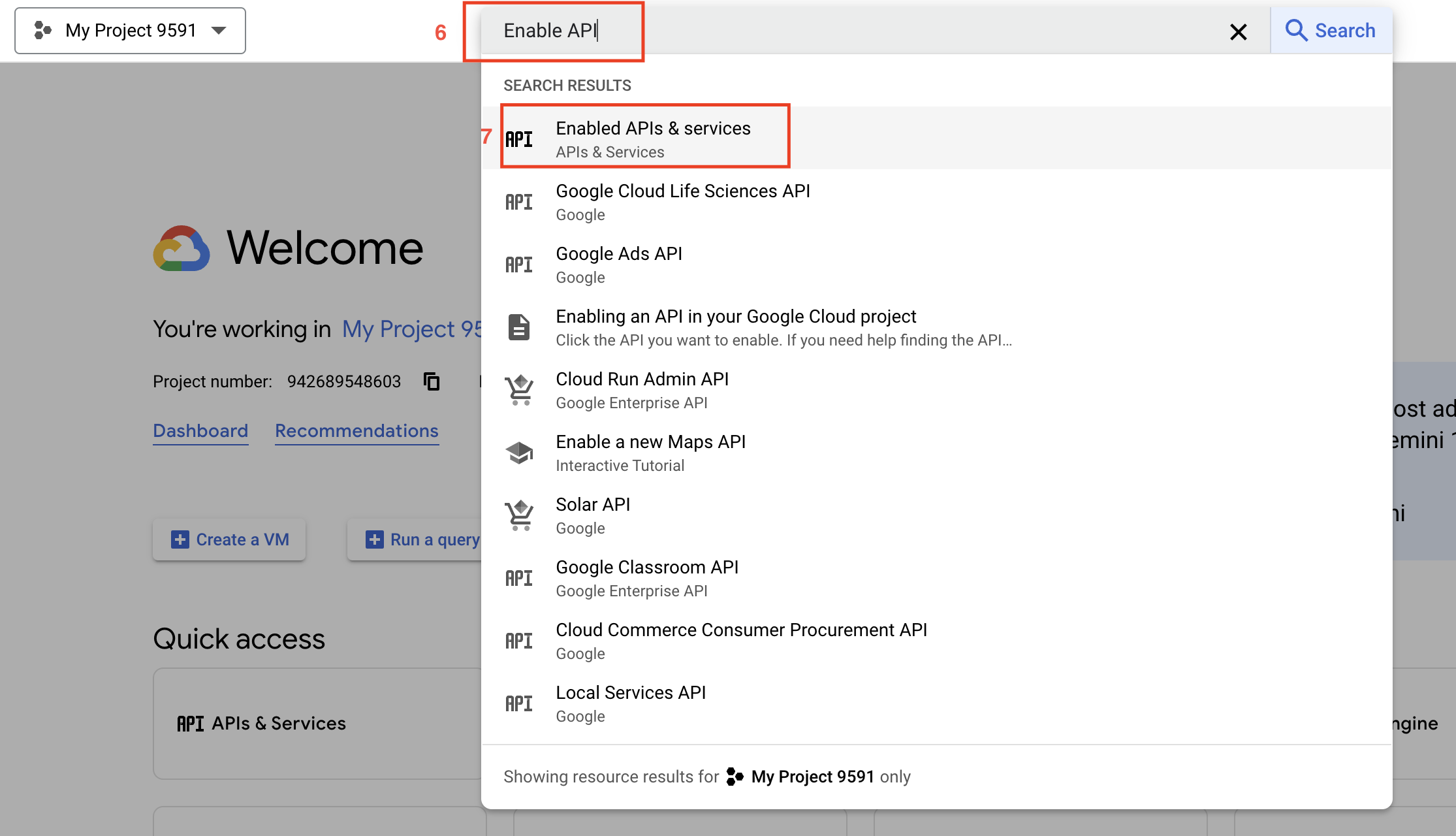Open the Google Ads API result

(x=936, y=265)
